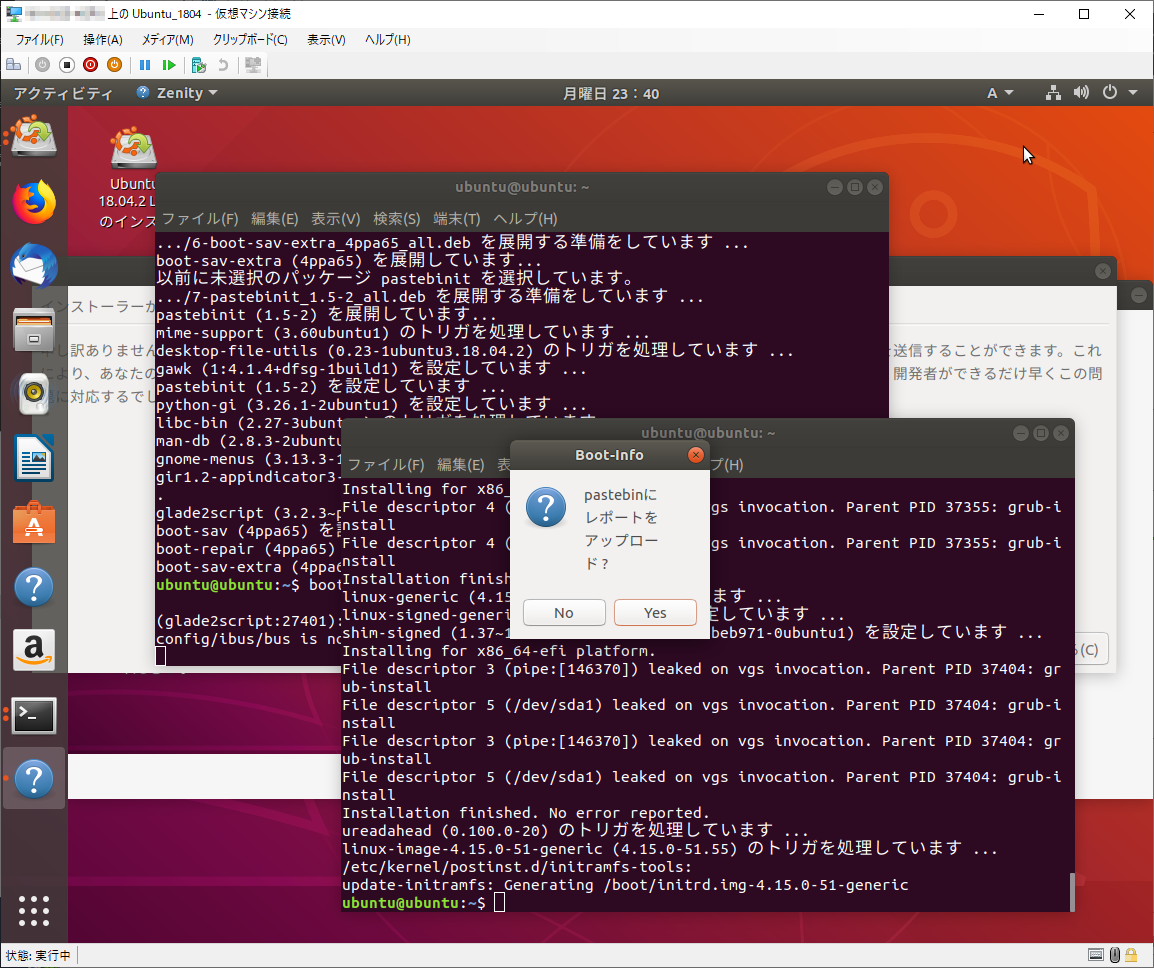Show Applications grid

(x=34, y=911)
